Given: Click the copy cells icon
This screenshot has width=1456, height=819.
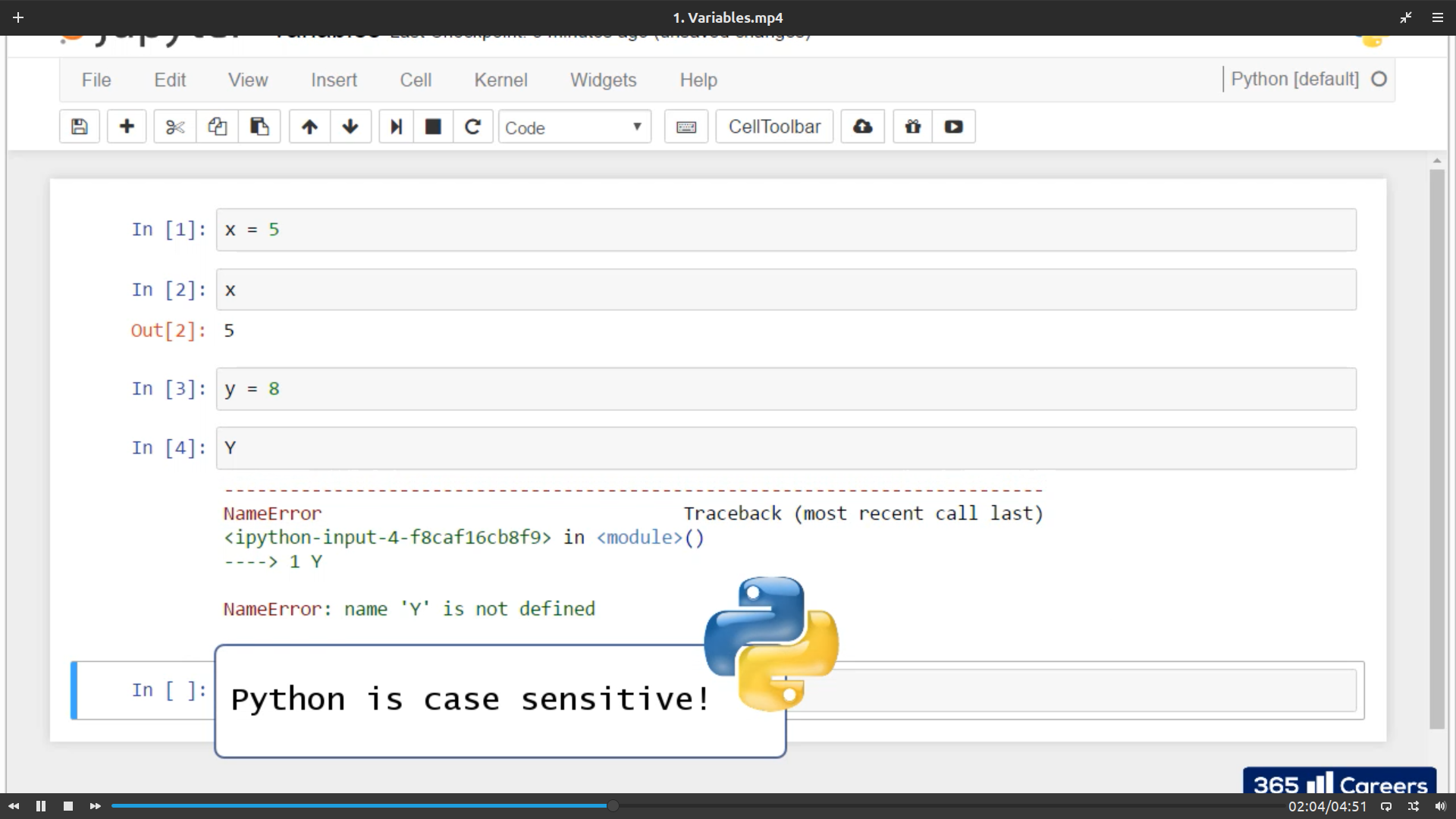Looking at the screenshot, I should point(218,127).
